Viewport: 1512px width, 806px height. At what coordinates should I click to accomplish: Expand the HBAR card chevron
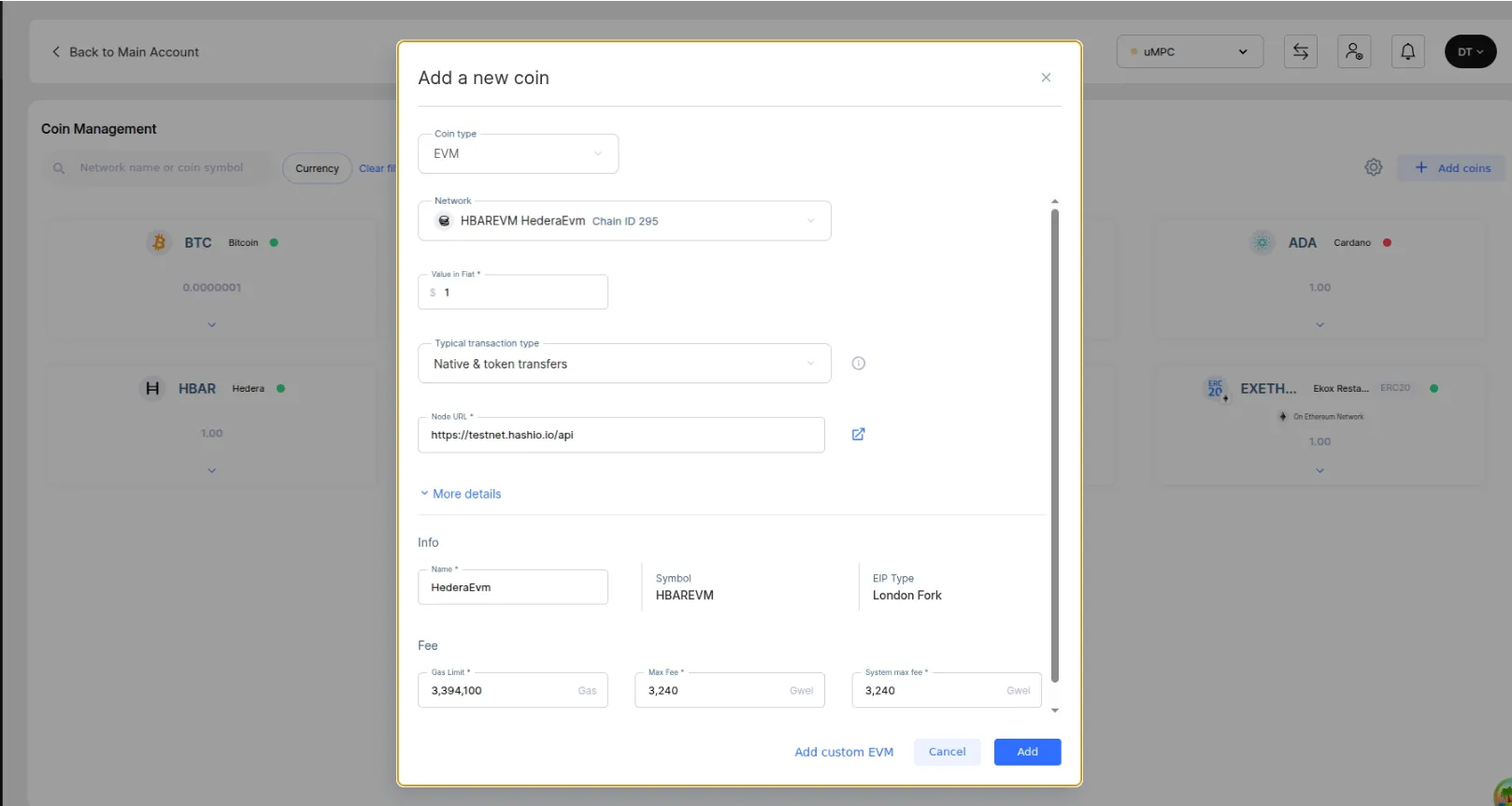(211, 470)
